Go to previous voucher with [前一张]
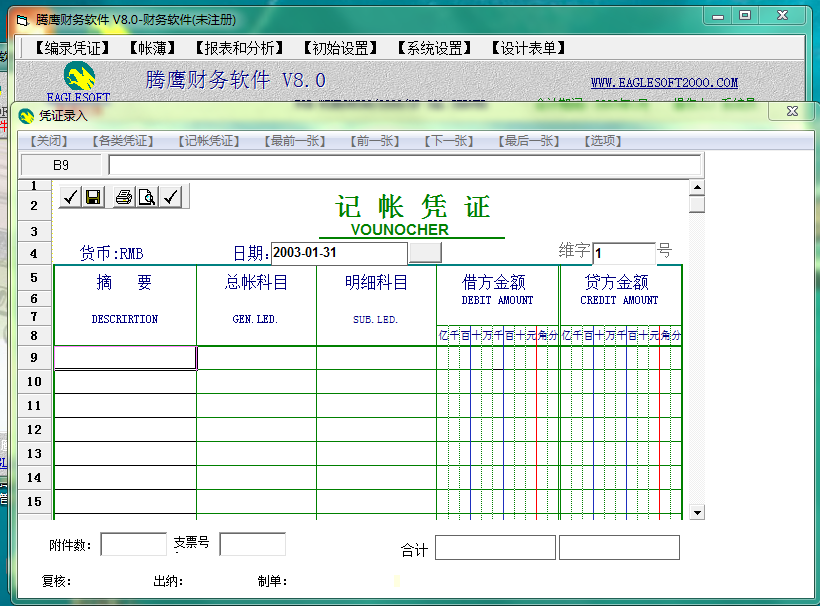The image size is (820, 606). [x=374, y=141]
